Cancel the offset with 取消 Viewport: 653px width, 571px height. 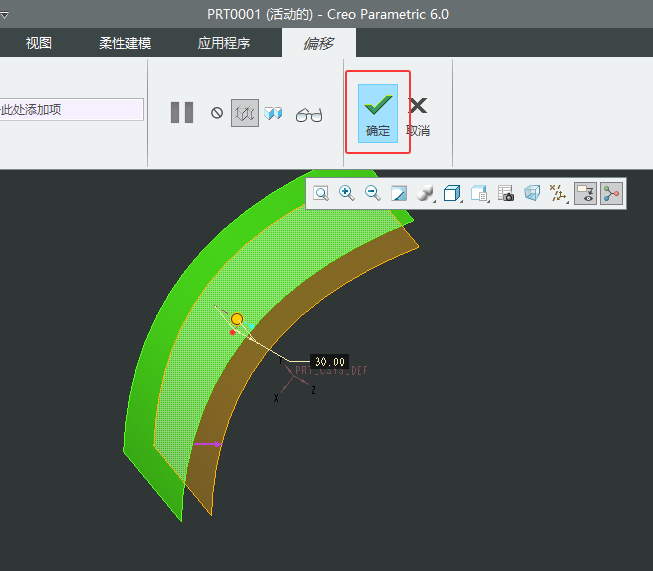pos(418,116)
